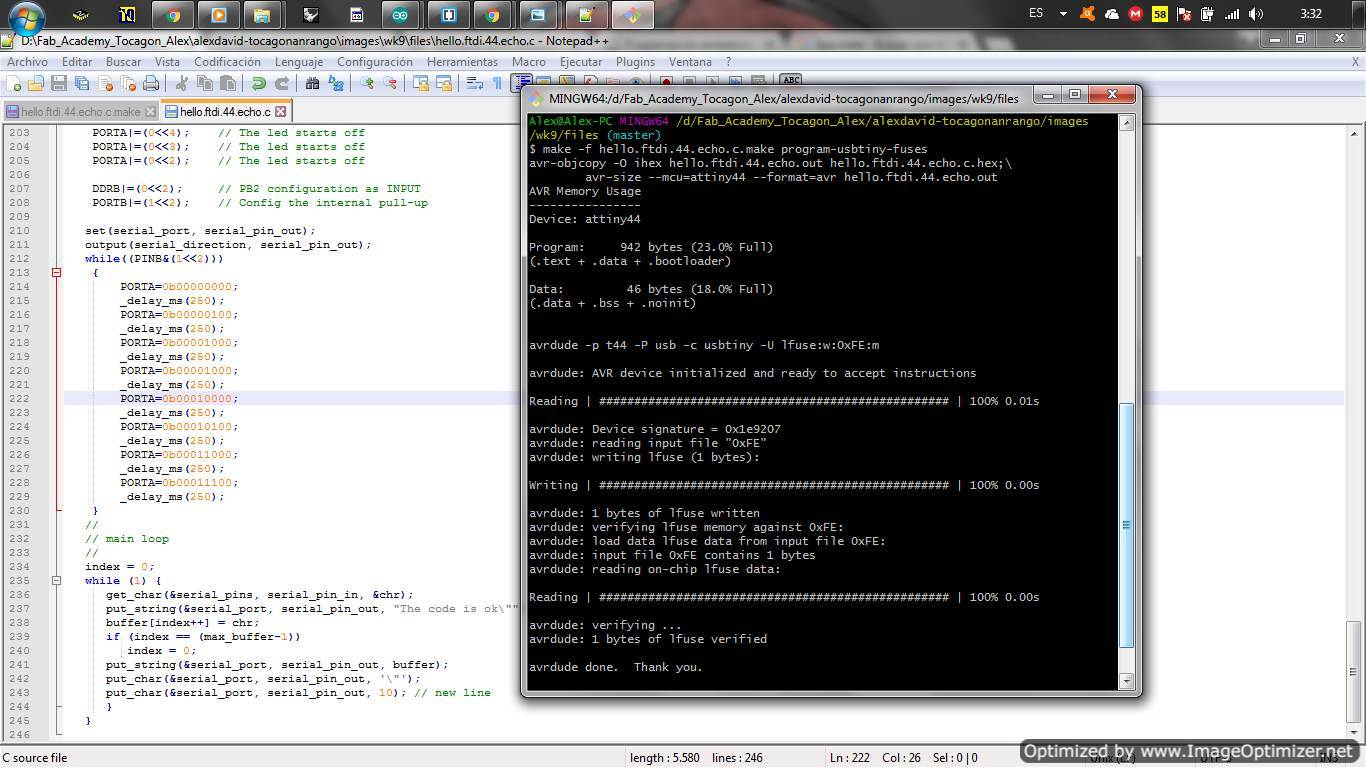1366x768 pixels.
Task: Click the Save All toolbar icon
Action: (81, 84)
